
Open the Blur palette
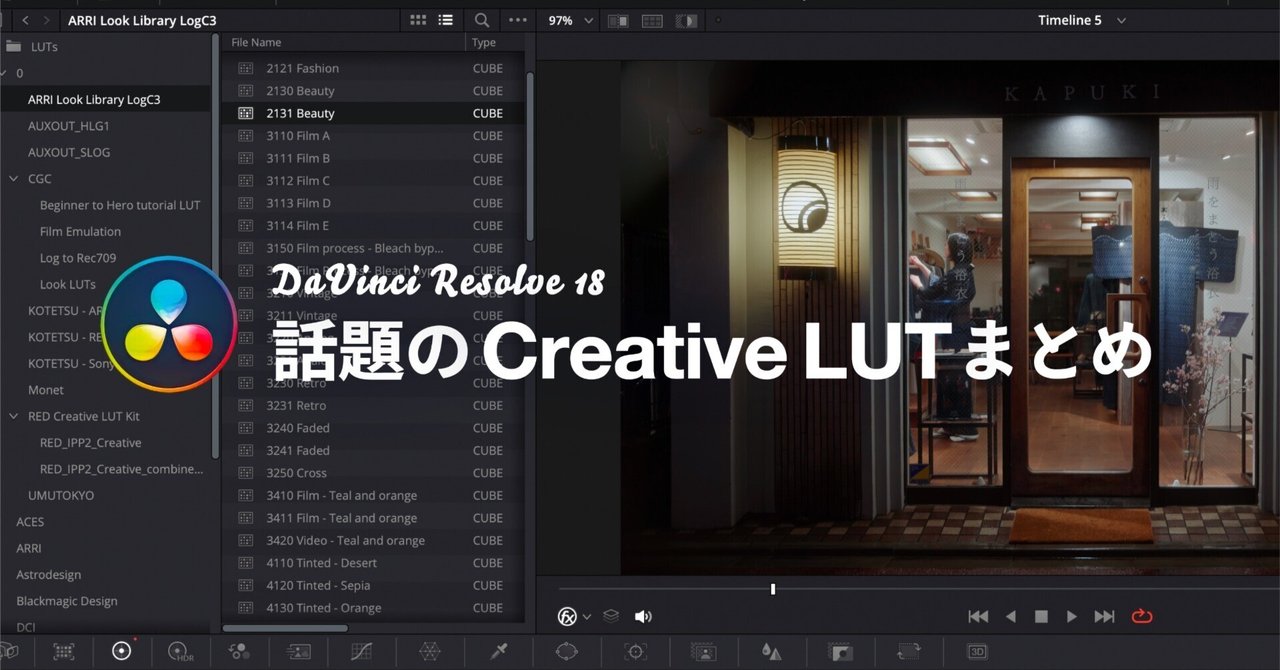coord(771,651)
